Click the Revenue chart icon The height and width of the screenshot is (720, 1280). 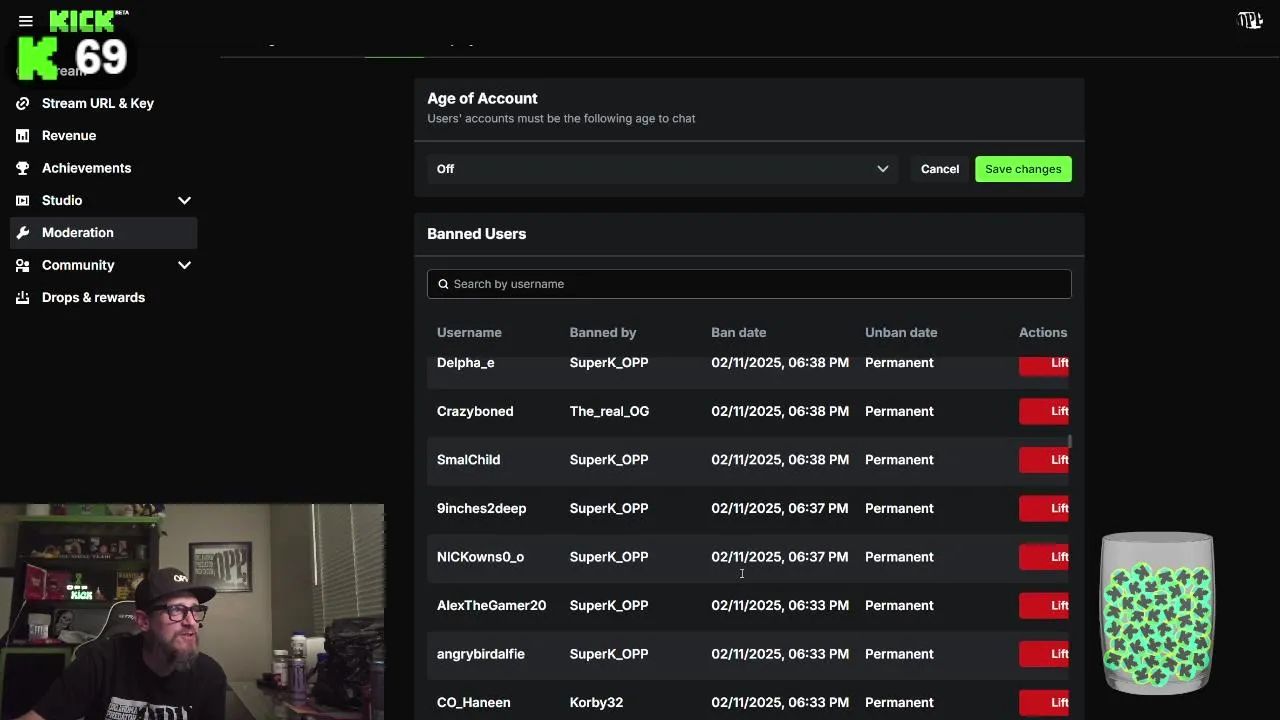click(x=23, y=136)
